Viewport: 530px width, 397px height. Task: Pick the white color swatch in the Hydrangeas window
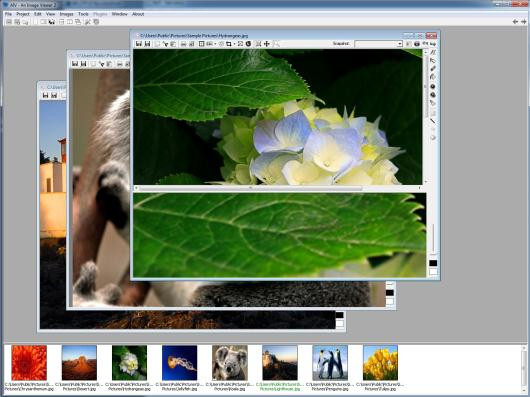433,272
